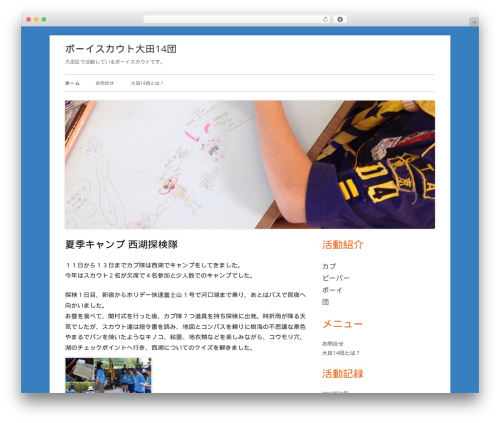This screenshot has width=500, height=423.
Task: Click the red close window button
Action: point(29,20)
